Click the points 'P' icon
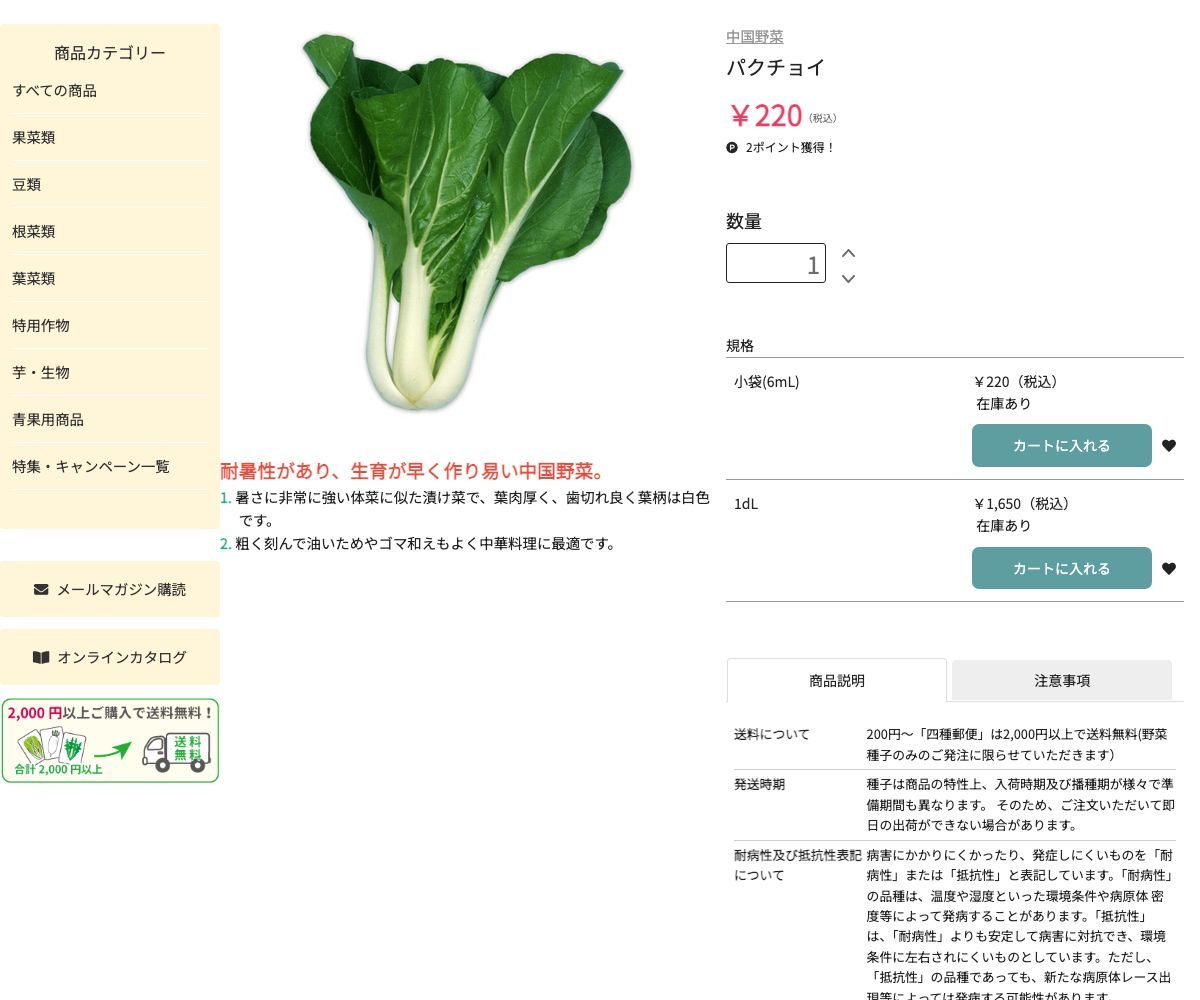The width and height of the screenshot is (1200, 1000). coord(732,148)
